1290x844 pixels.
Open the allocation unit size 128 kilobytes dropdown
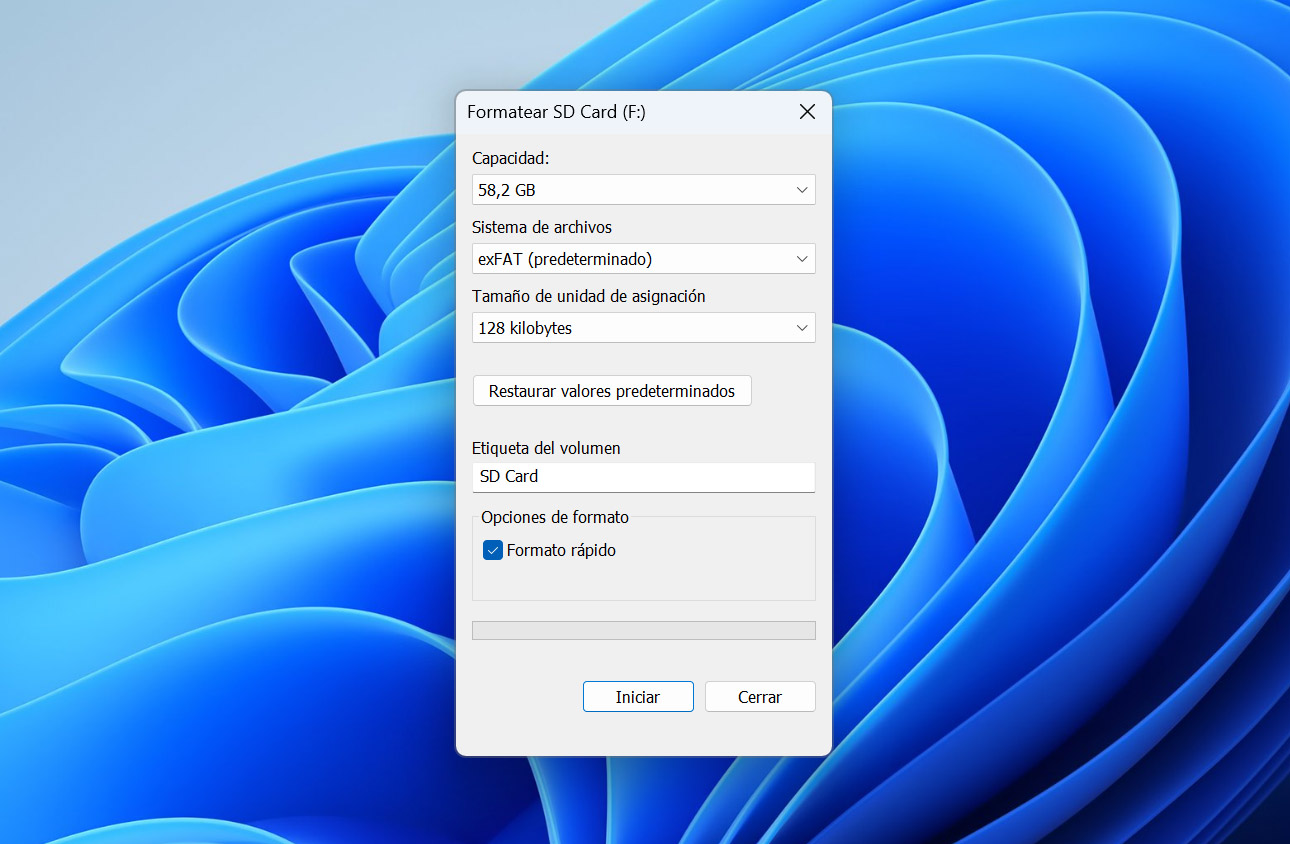(x=643, y=328)
